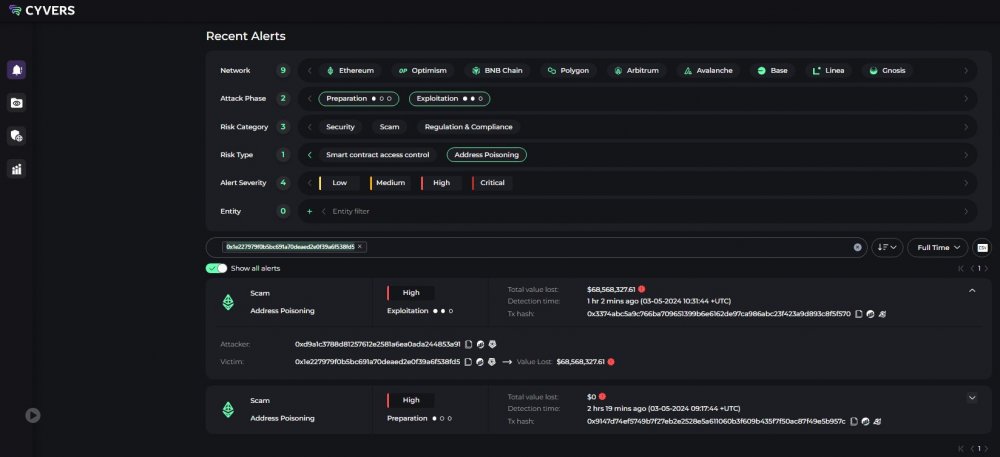
Task: Open the Full Time range dropdown
Action: tap(938, 247)
